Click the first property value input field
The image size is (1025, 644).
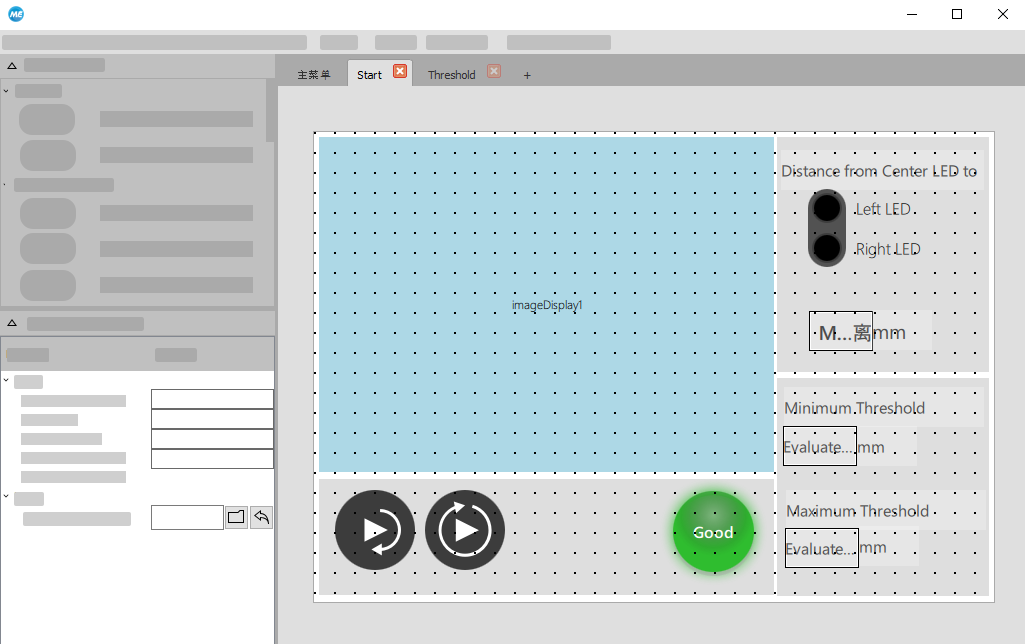click(x=212, y=399)
